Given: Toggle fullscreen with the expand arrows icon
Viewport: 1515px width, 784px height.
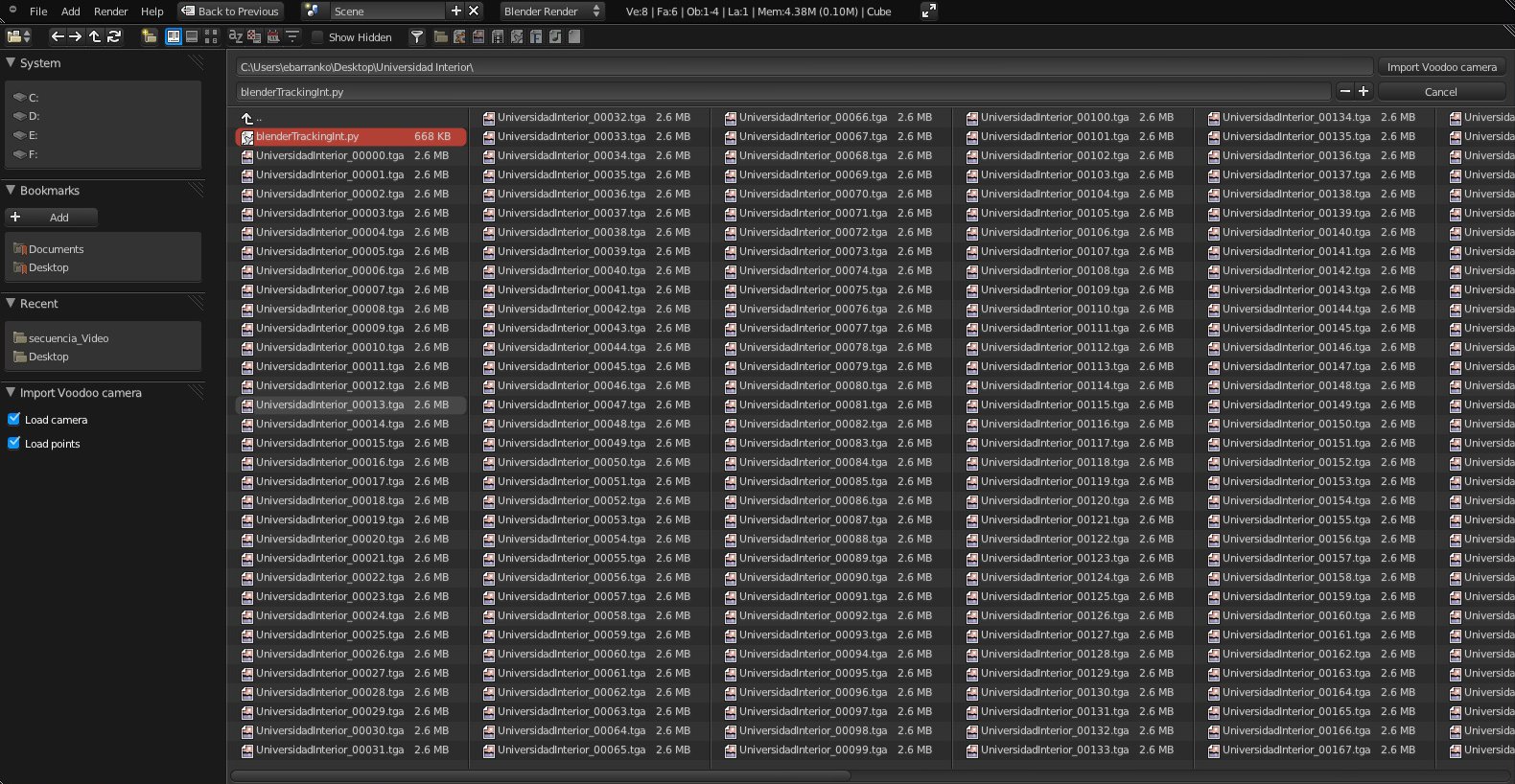Looking at the screenshot, I should pos(927,12).
